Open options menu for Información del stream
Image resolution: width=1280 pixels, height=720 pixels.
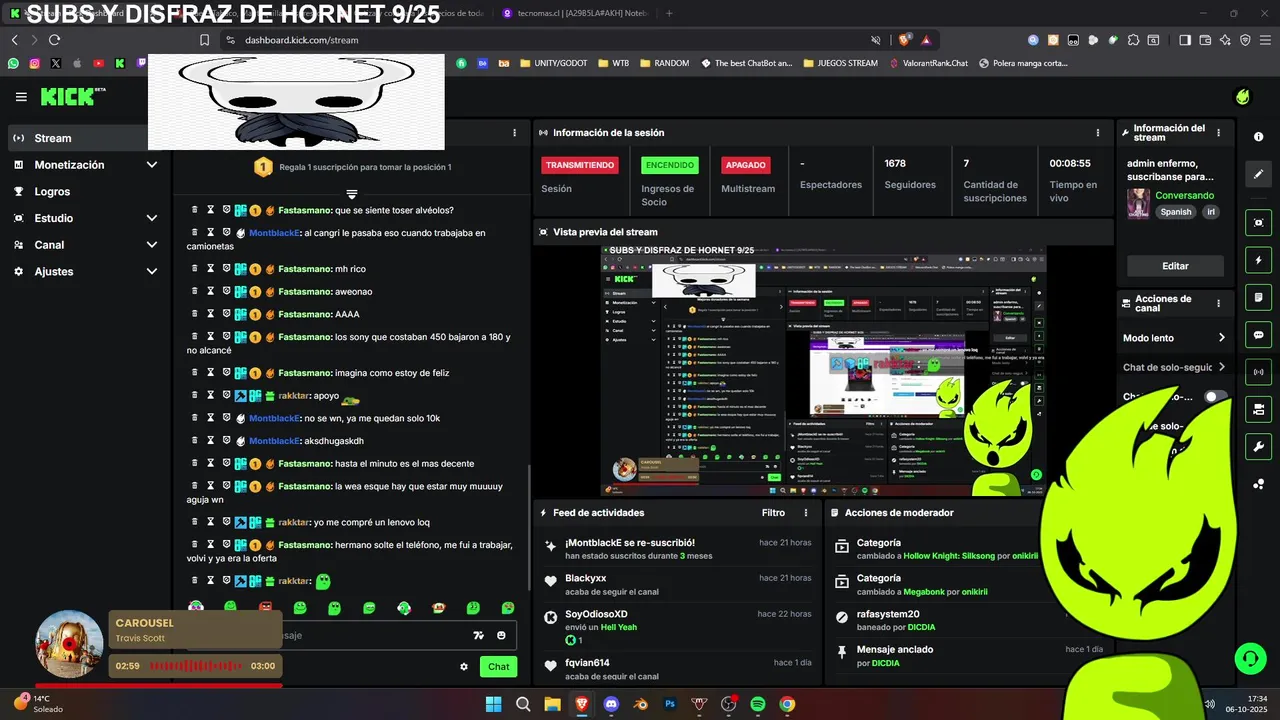1218,132
